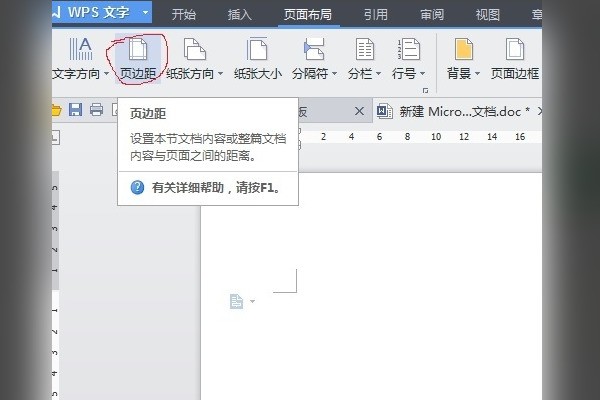Click the help question-mark icon in tooltip
The height and width of the screenshot is (400, 600).
tap(137, 188)
